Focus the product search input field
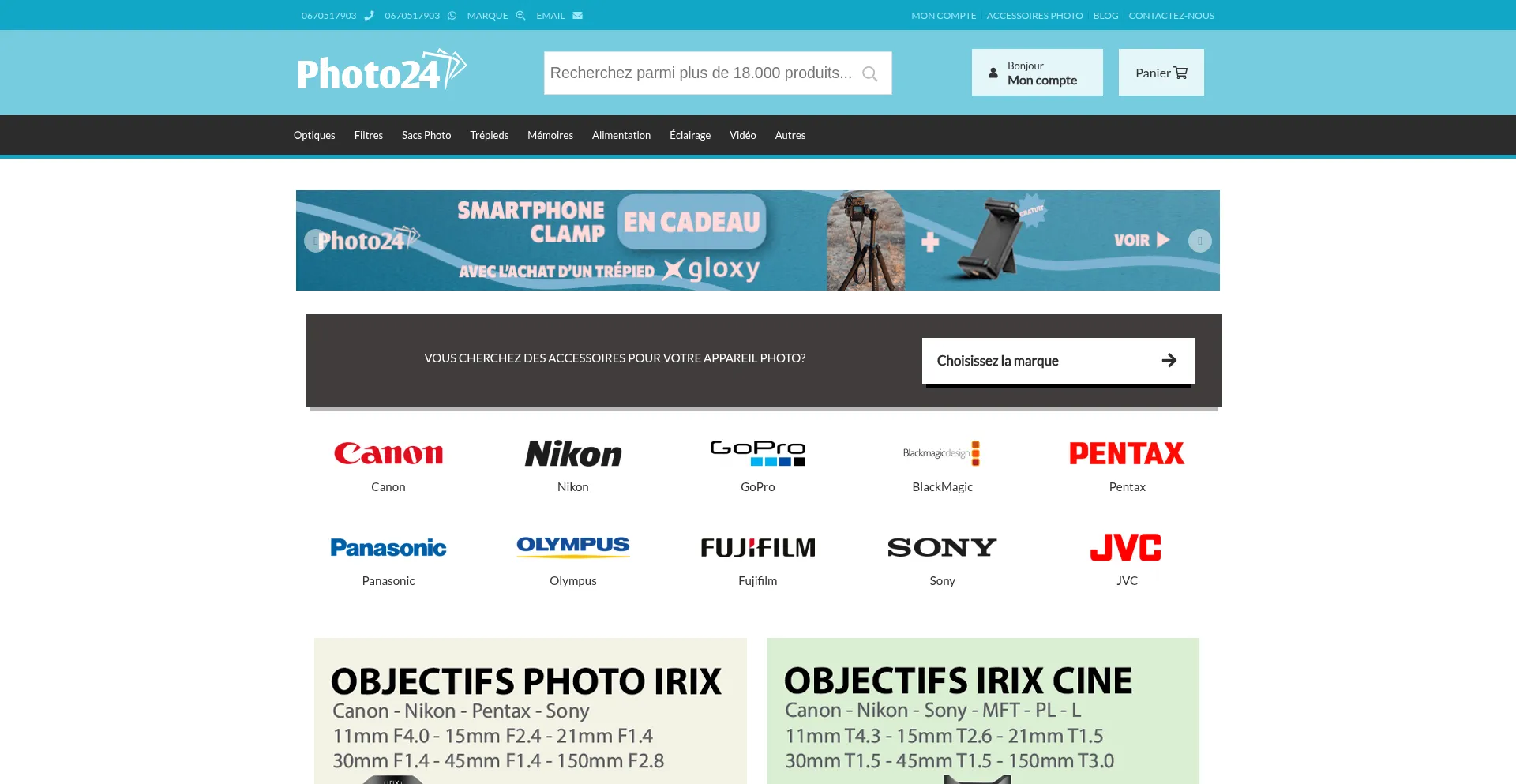 pos(700,73)
